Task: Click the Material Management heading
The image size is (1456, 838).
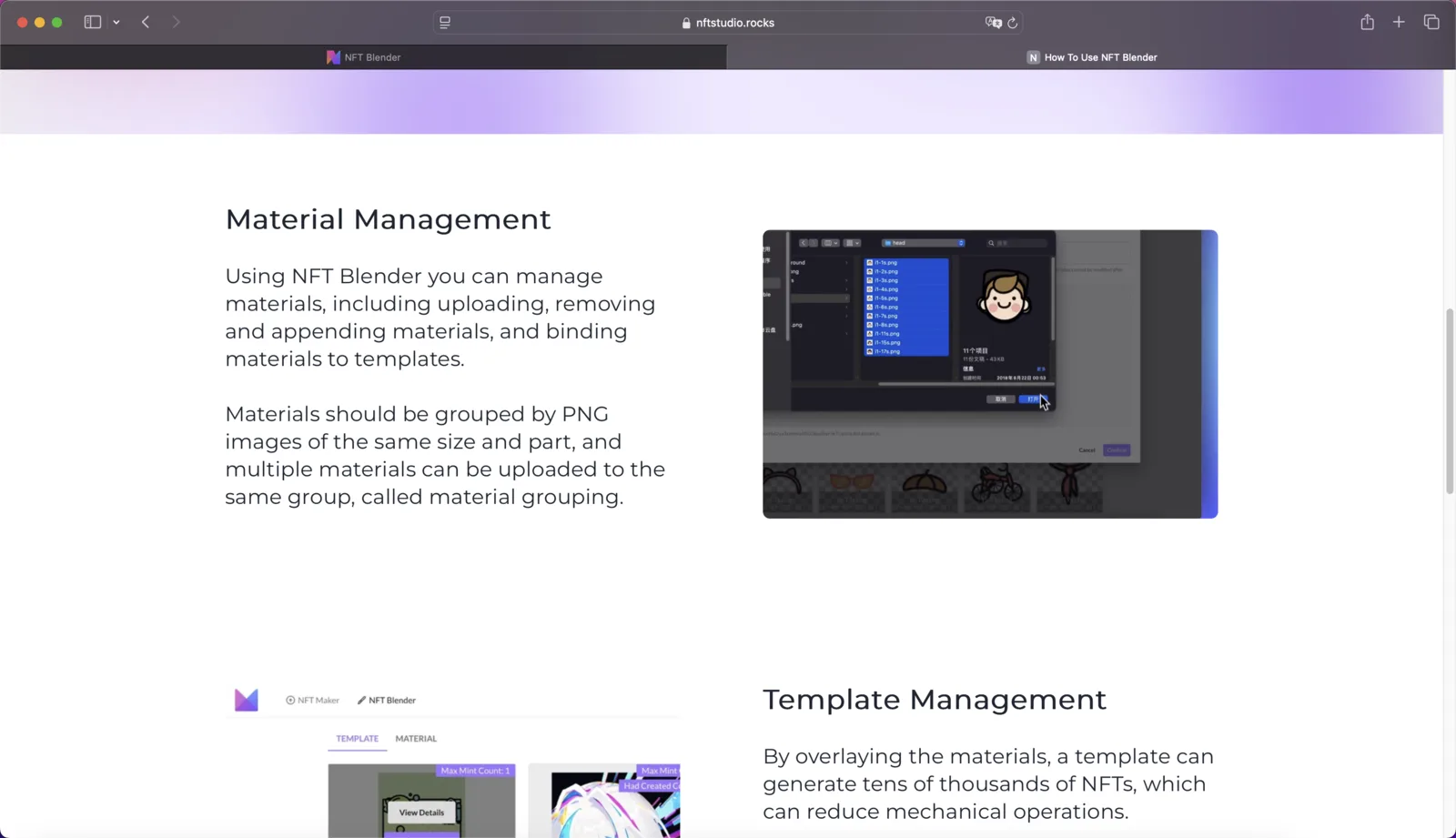Action: click(x=389, y=219)
